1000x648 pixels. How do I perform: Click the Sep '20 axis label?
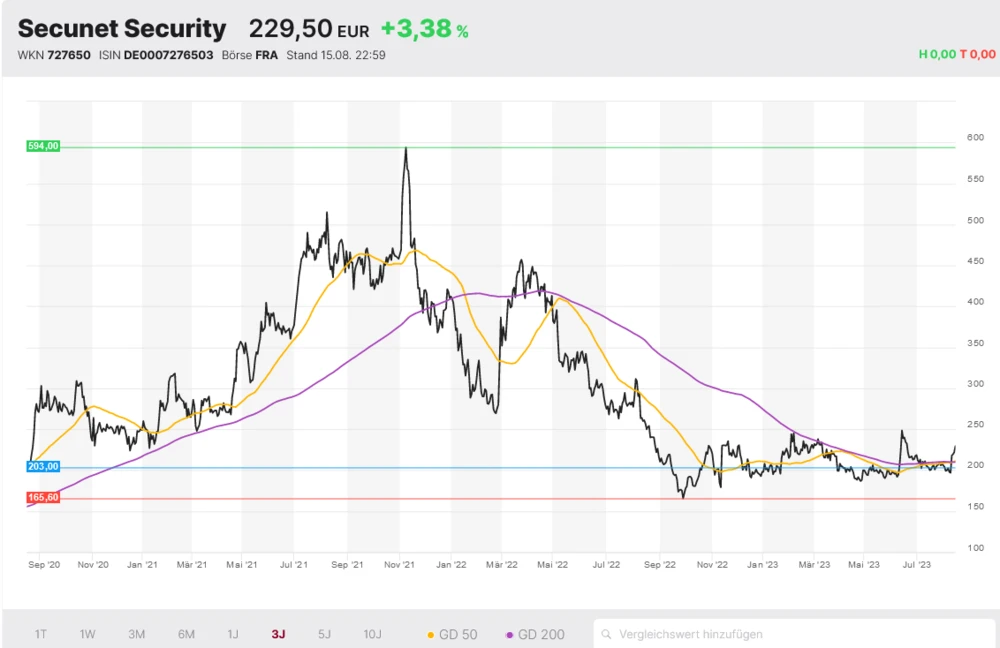pos(44,564)
